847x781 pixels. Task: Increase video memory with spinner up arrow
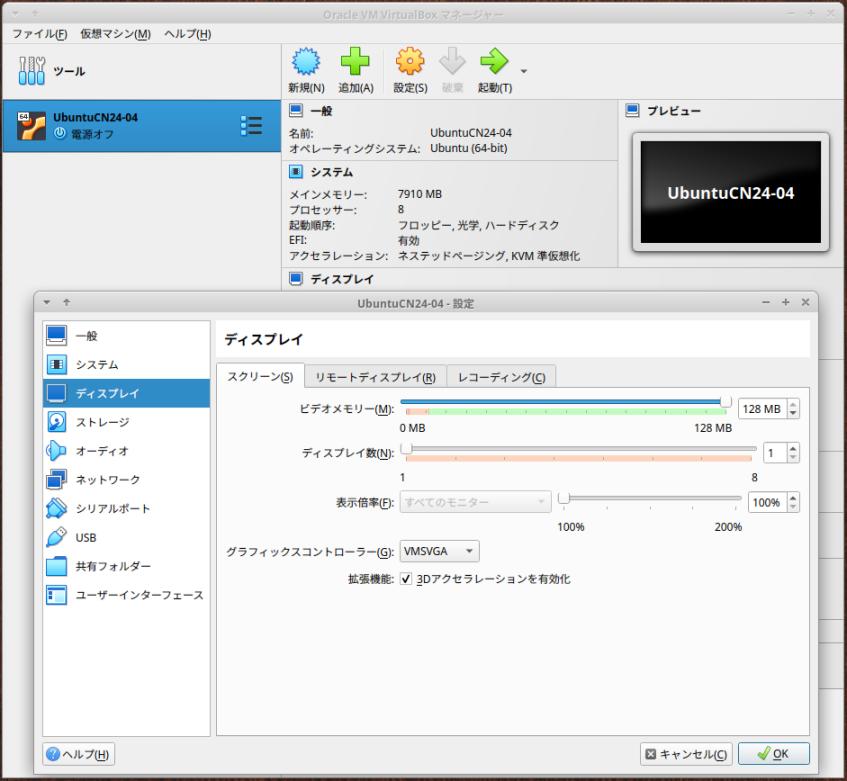click(792, 404)
